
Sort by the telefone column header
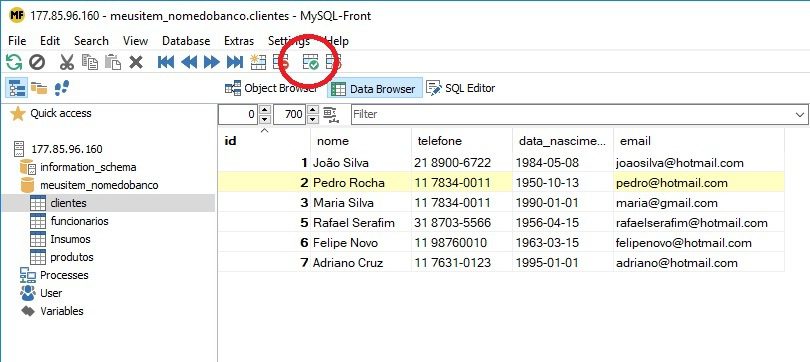click(x=462, y=140)
